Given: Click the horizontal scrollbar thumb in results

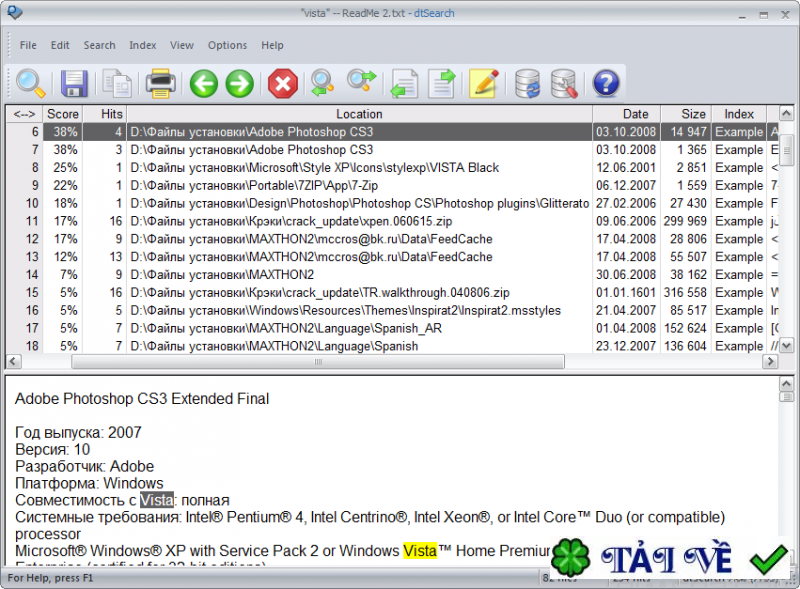Looking at the screenshot, I should (318, 361).
